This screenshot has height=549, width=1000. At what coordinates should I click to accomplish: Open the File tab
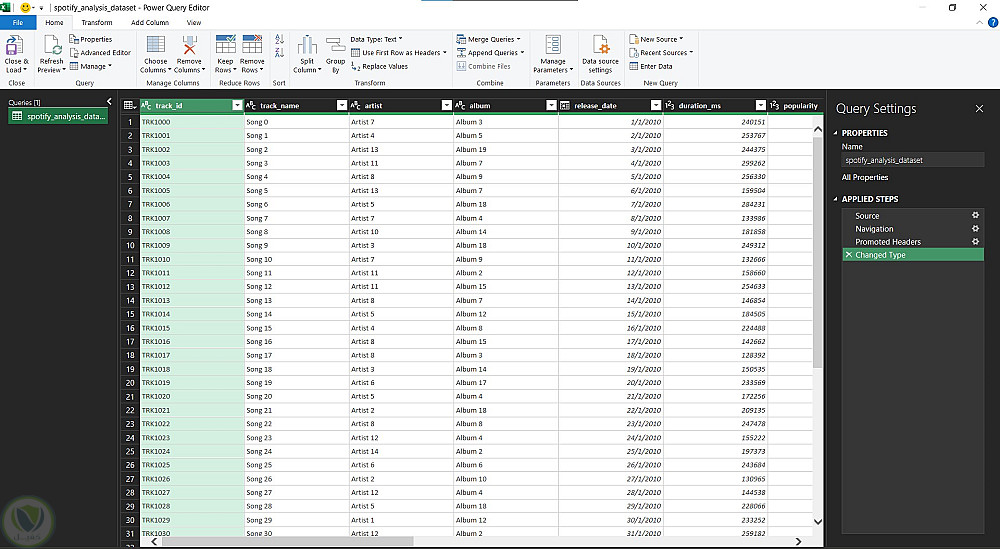(x=18, y=22)
